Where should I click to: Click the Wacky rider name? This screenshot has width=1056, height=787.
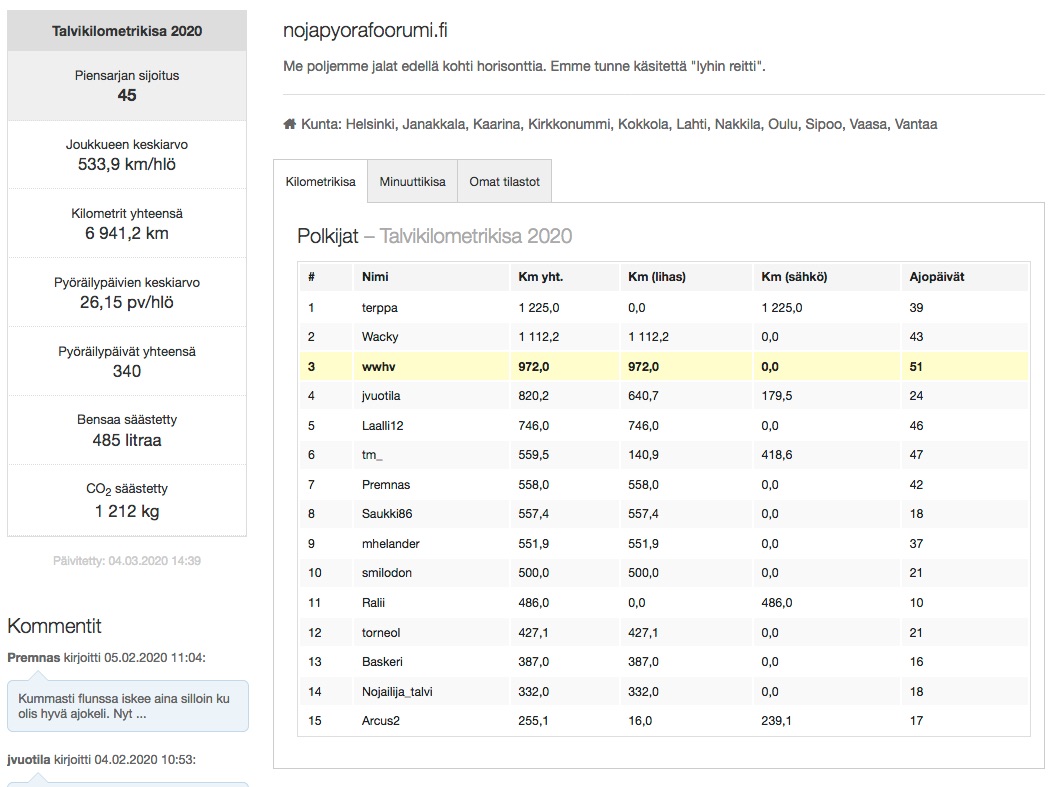click(x=380, y=337)
